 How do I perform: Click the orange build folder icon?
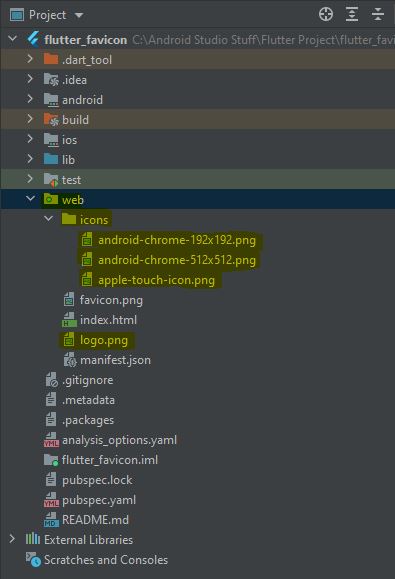tap(51, 119)
